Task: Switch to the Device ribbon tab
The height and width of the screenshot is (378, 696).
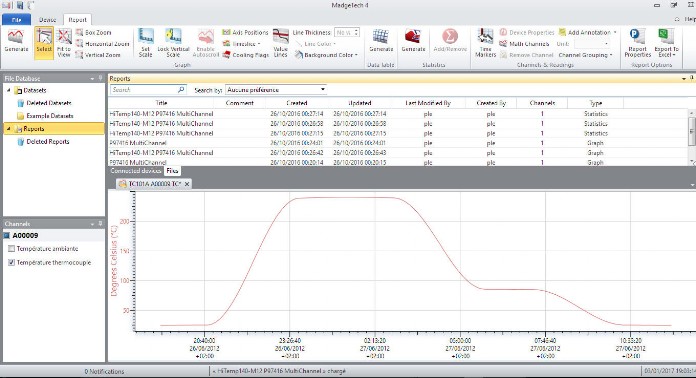Action: pos(47,20)
